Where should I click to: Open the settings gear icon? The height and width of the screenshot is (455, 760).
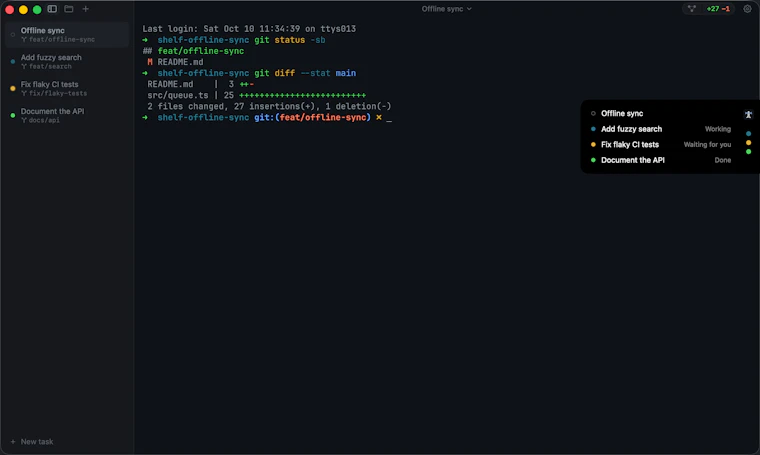click(747, 9)
